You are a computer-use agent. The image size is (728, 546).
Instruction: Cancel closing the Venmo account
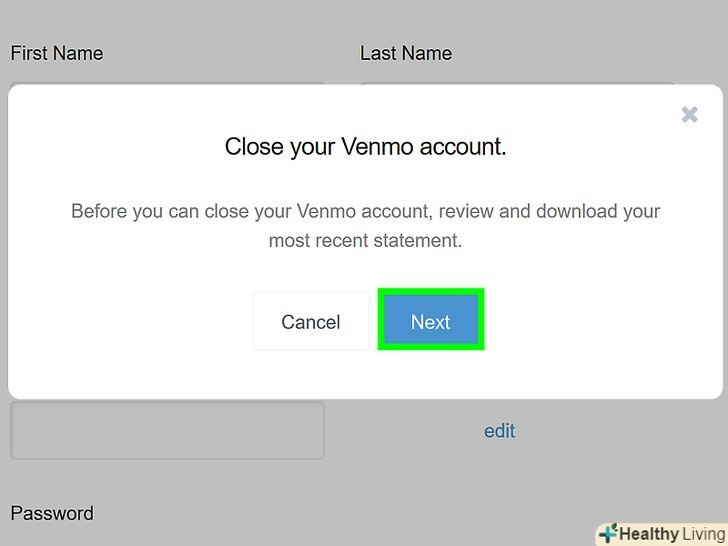(311, 322)
